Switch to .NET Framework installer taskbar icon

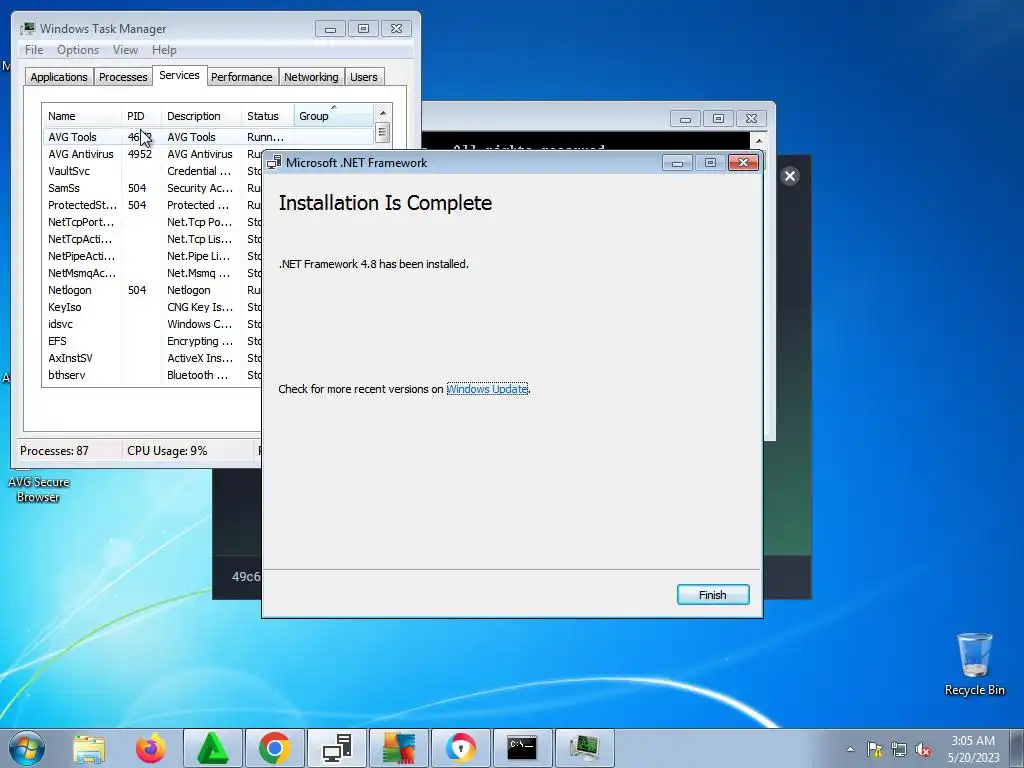pyautogui.click(x=336, y=748)
